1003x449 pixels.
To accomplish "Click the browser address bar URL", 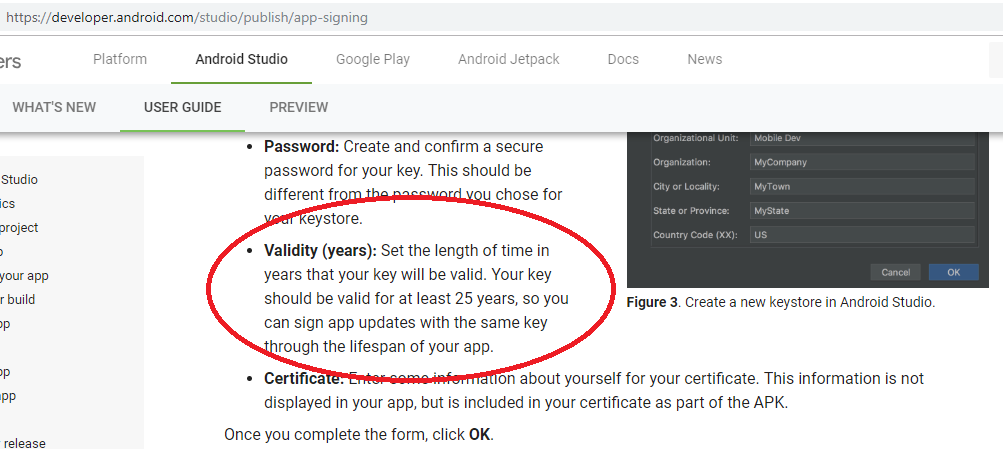I will point(187,18).
